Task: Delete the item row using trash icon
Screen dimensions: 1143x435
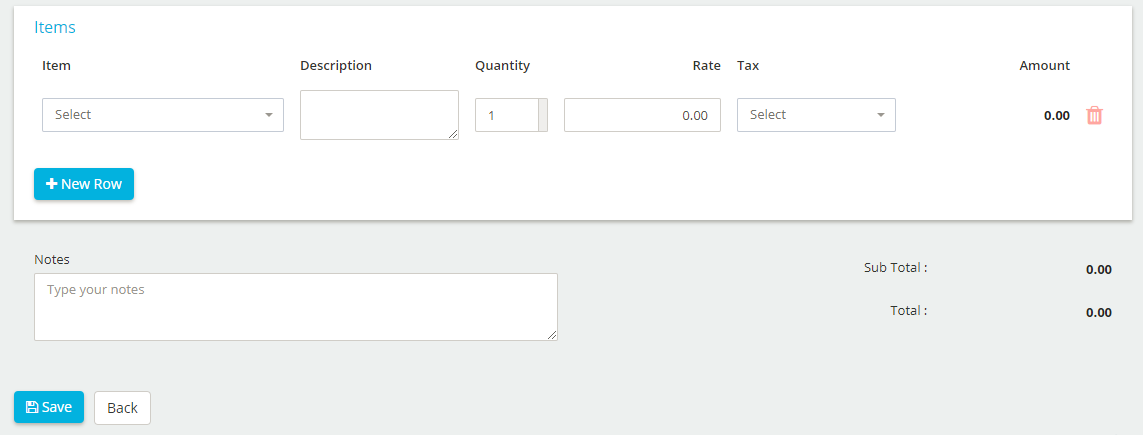Action: click(x=1094, y=115)
